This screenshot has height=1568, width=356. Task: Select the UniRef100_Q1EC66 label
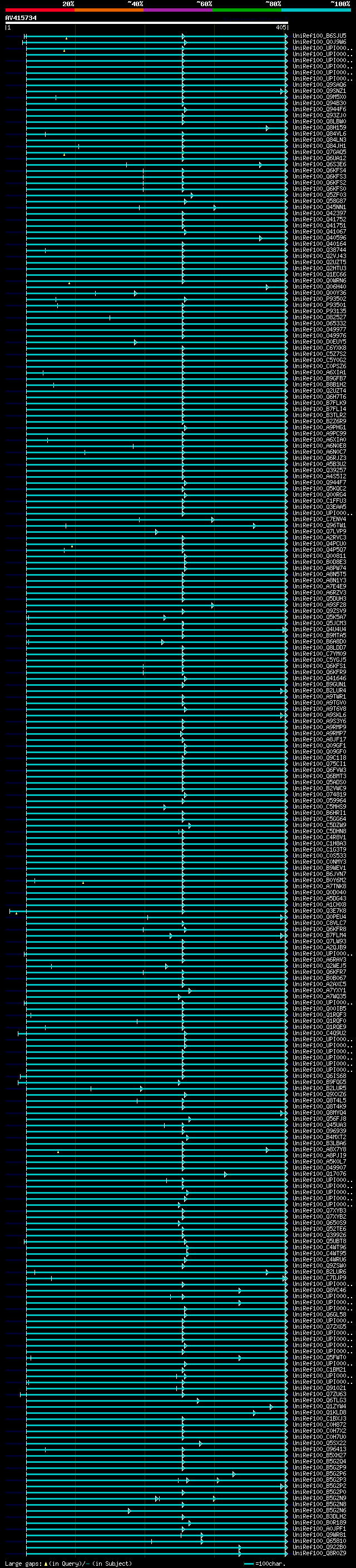coord(319,275)
